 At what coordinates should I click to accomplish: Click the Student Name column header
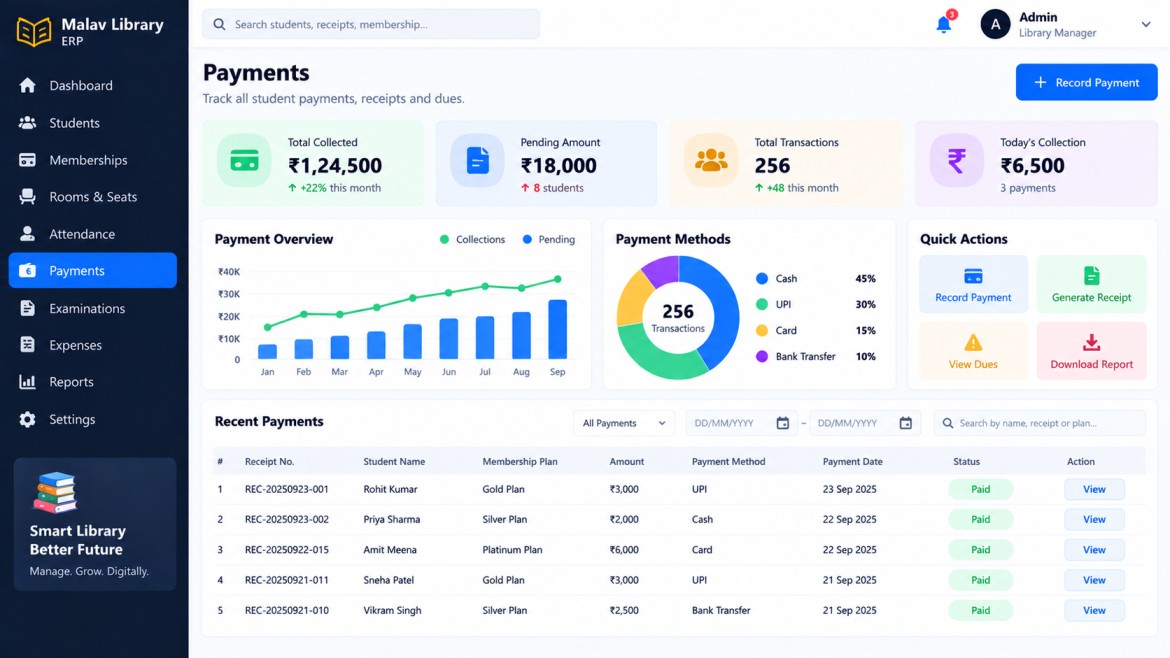pos(394,462)
